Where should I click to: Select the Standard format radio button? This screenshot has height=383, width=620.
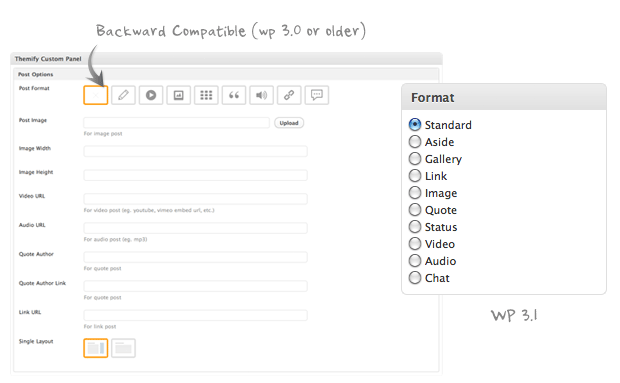pyautogui.click(x=415, y=125)
